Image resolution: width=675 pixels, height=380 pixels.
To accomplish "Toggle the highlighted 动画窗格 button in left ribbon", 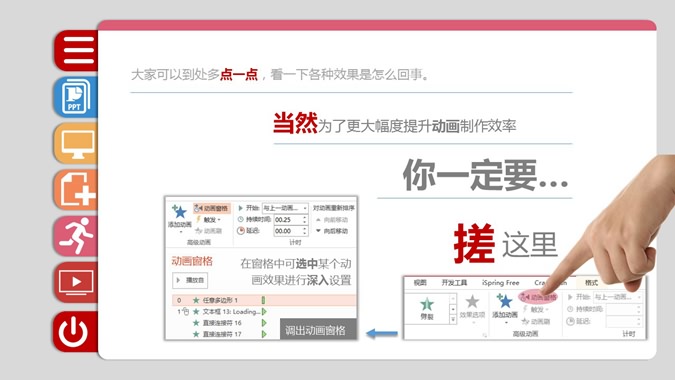I will pos(212,208).
